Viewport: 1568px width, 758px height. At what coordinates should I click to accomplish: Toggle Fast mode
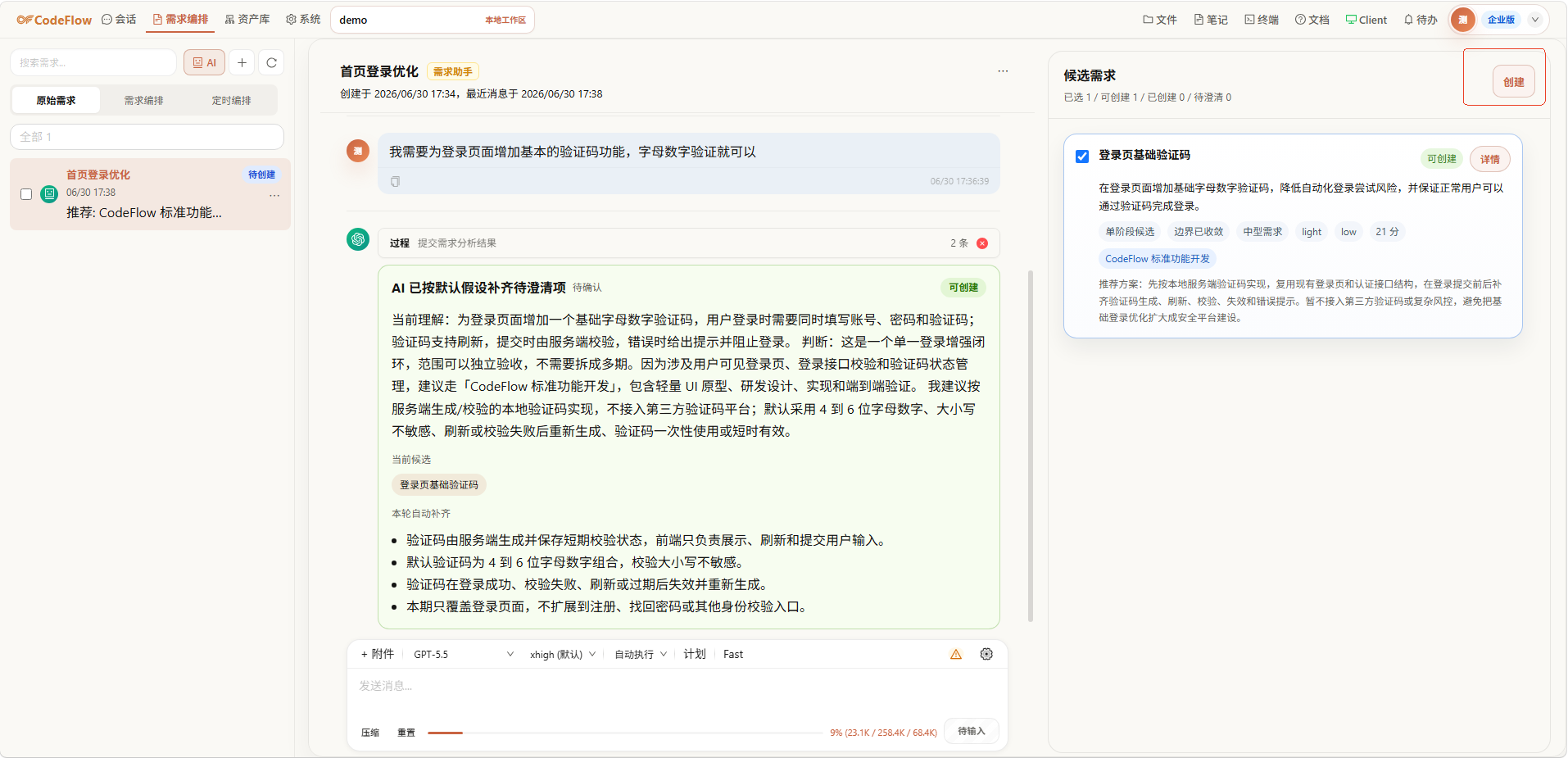click(733, 654)
